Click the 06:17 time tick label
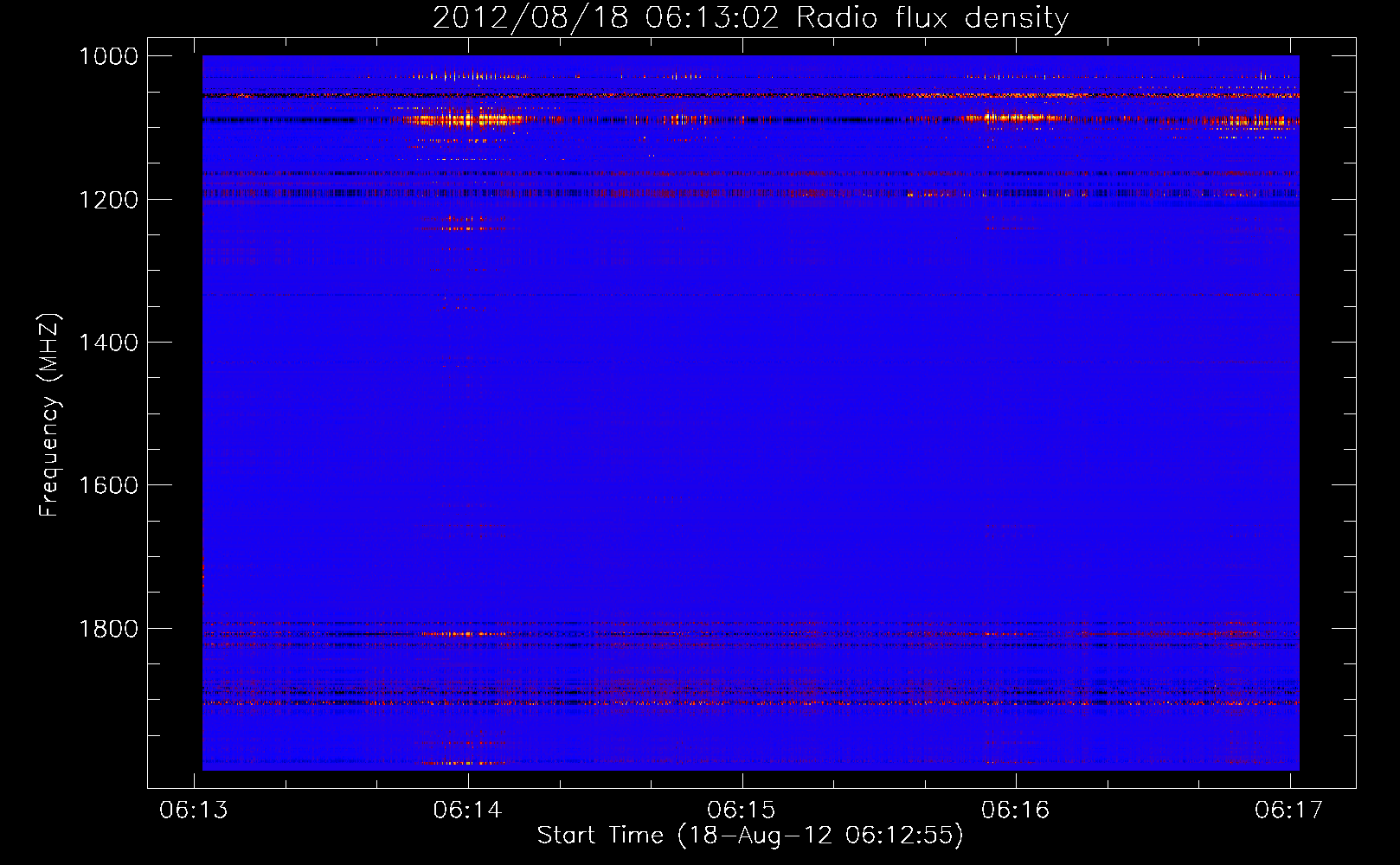 click(x=1289, y=810)
